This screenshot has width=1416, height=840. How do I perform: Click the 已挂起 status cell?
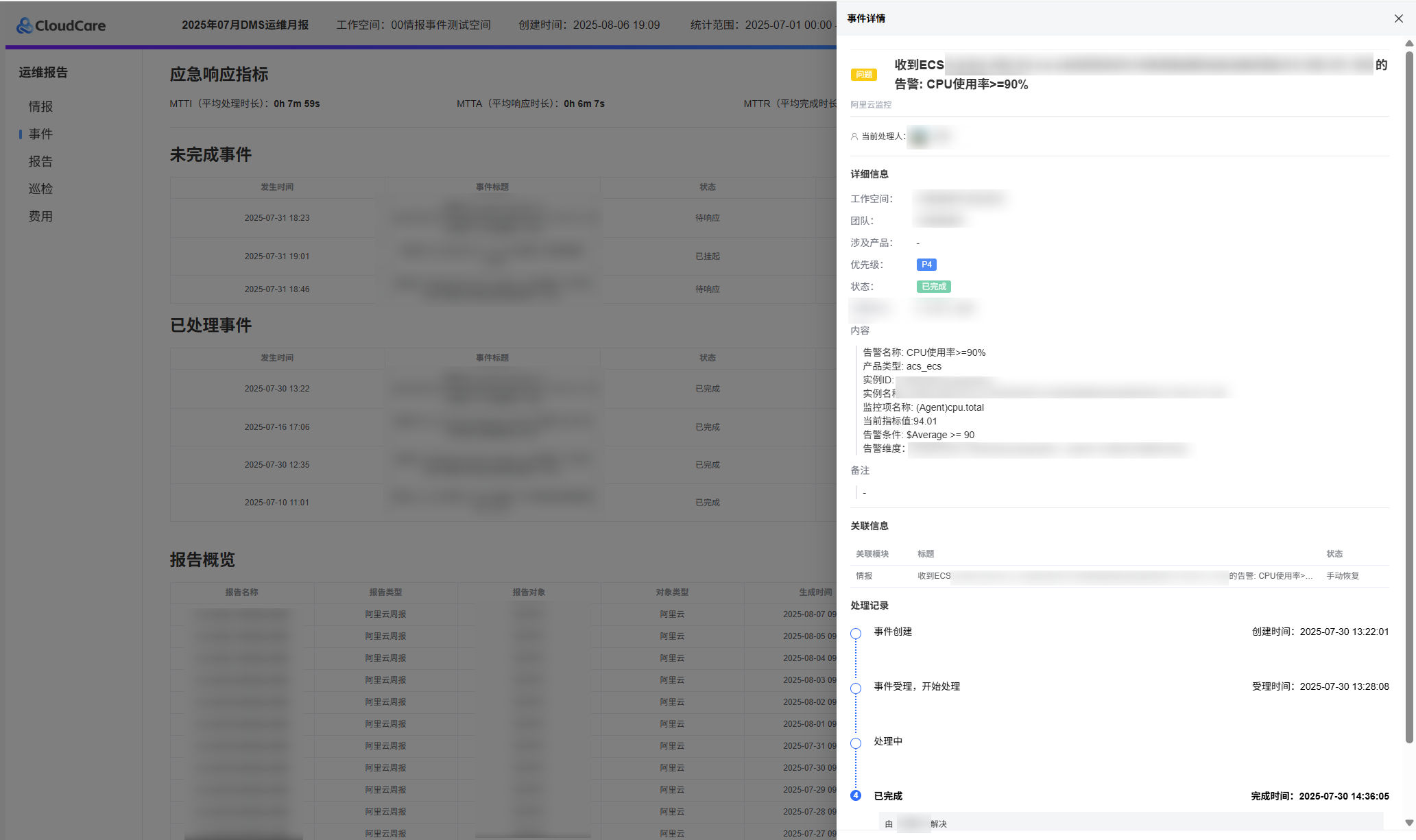(708, 256)
